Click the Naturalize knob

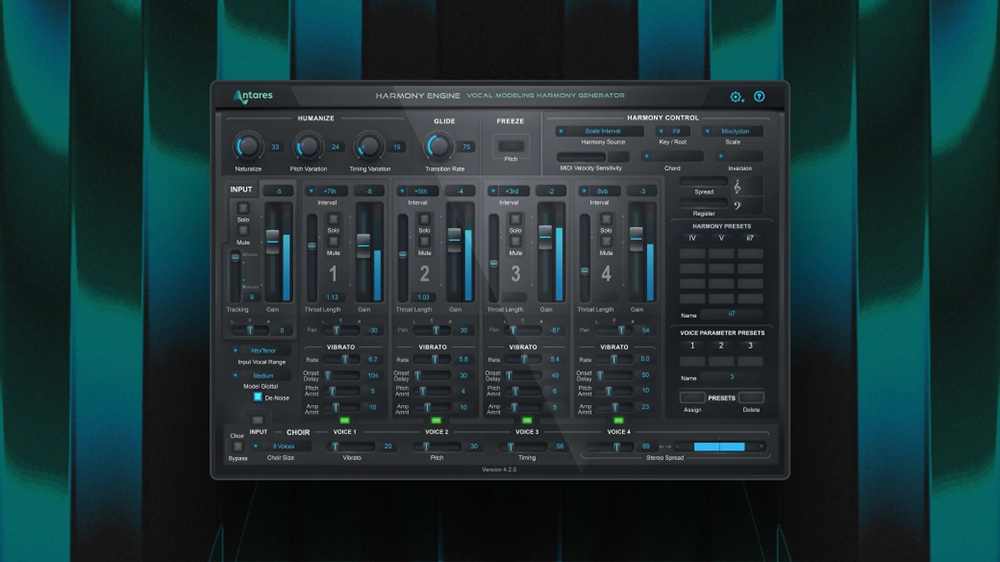point(247,147)
